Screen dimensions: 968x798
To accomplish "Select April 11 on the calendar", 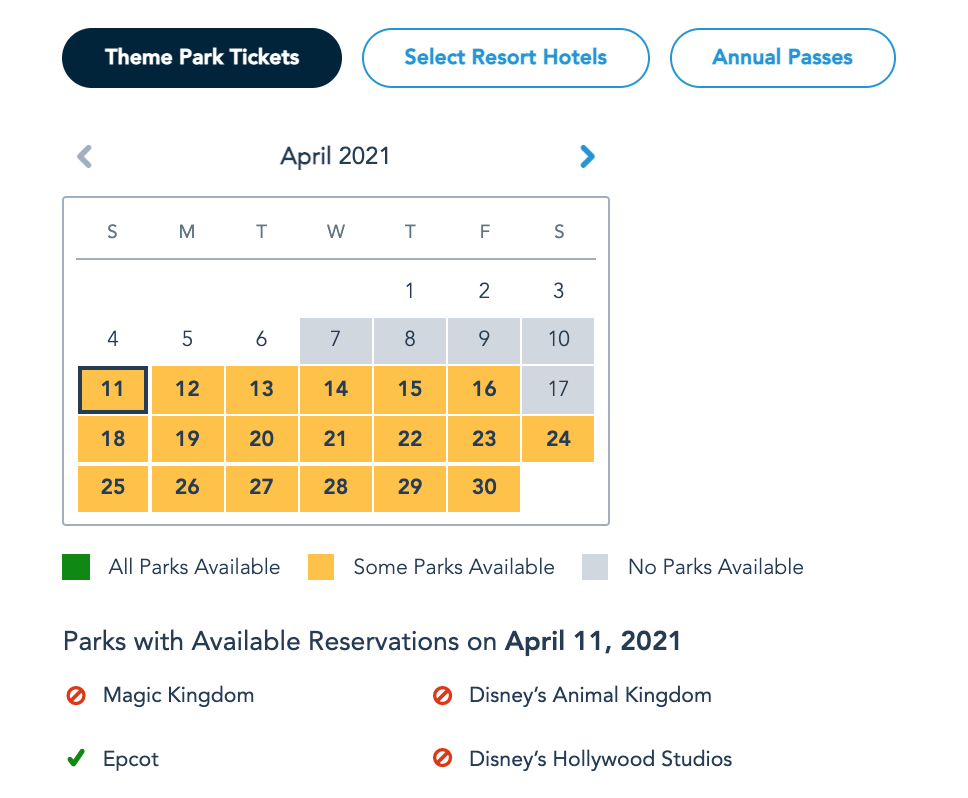I will pyautogui.click(x=113, y=389).
